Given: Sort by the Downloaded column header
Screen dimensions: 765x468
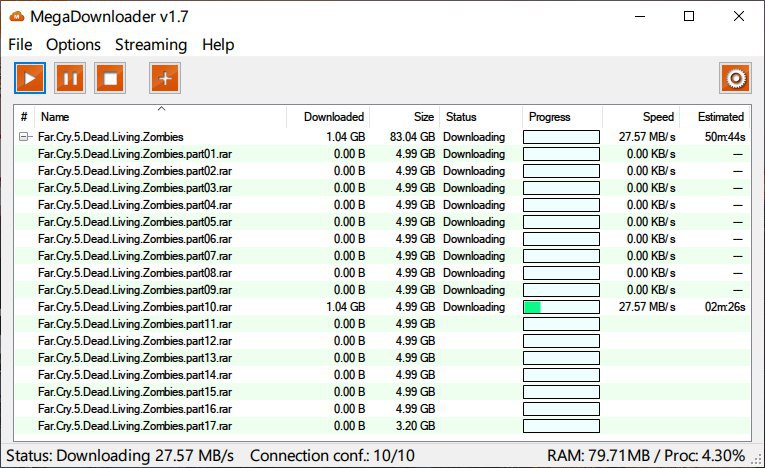Looking at the screenshot, I should pos(334,117).
